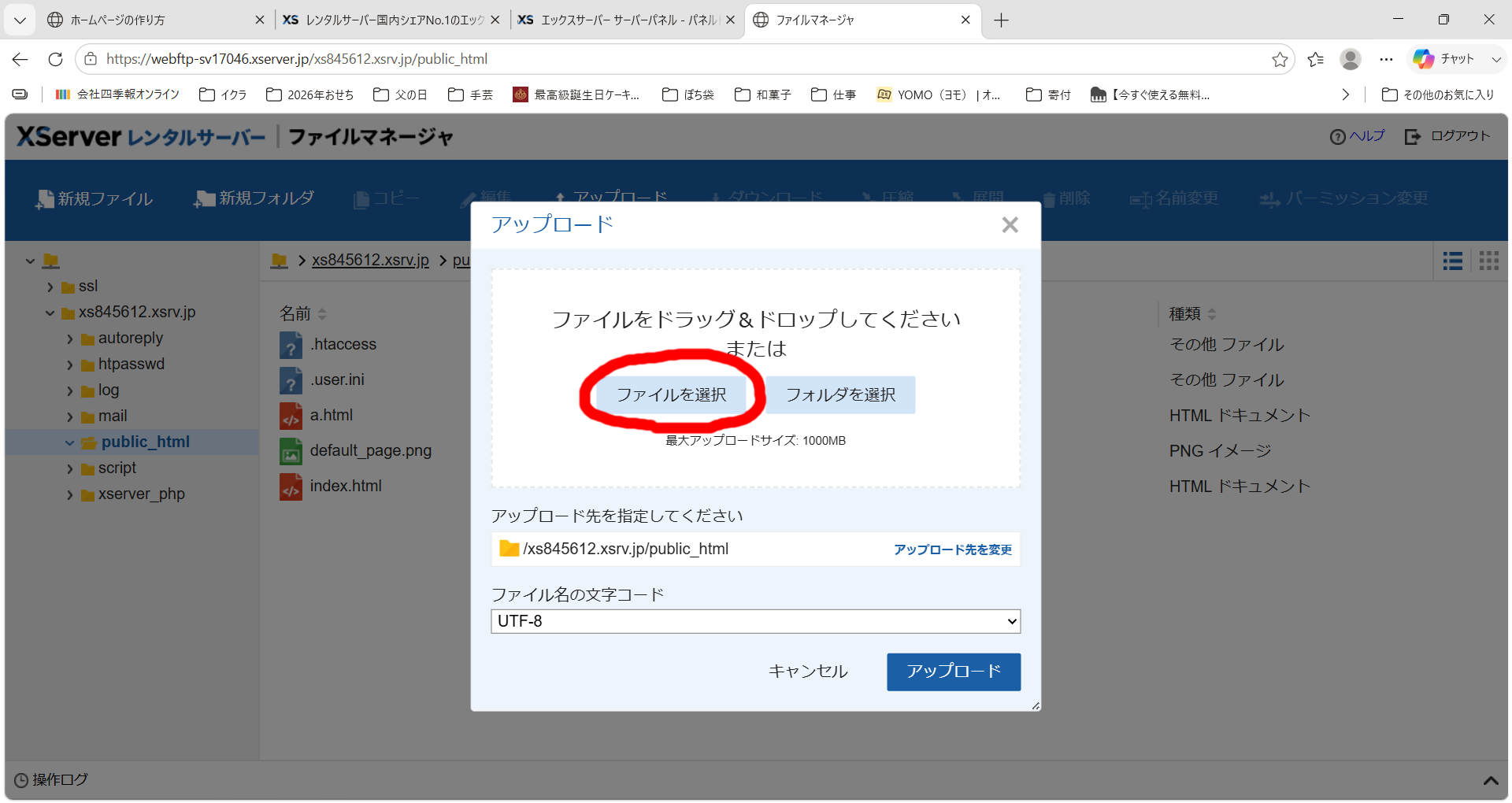1512x803 pixels.
Task: Expand the autoreply folder chevron
Action: point(70,339)
